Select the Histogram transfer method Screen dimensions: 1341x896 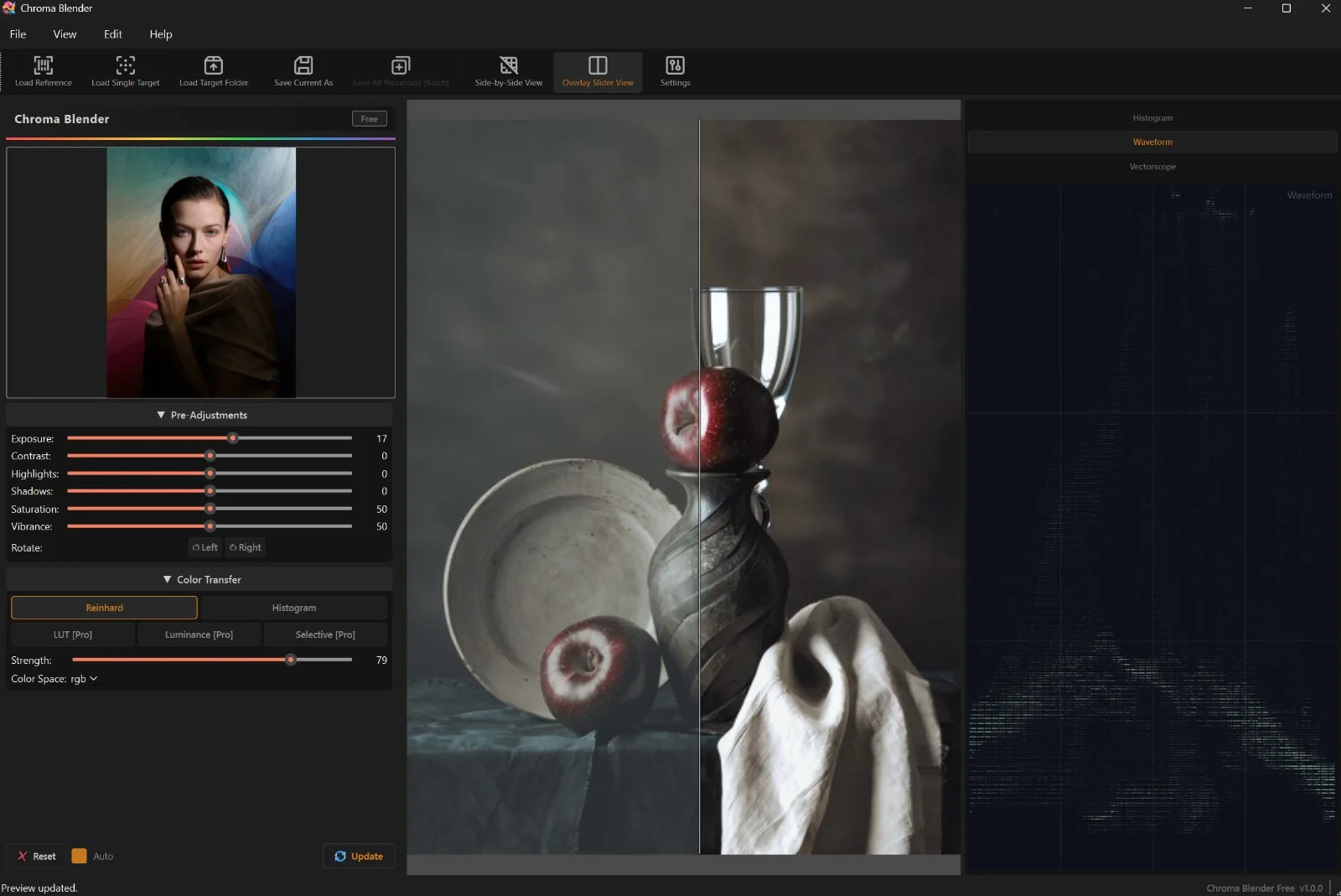coord(294,608)
